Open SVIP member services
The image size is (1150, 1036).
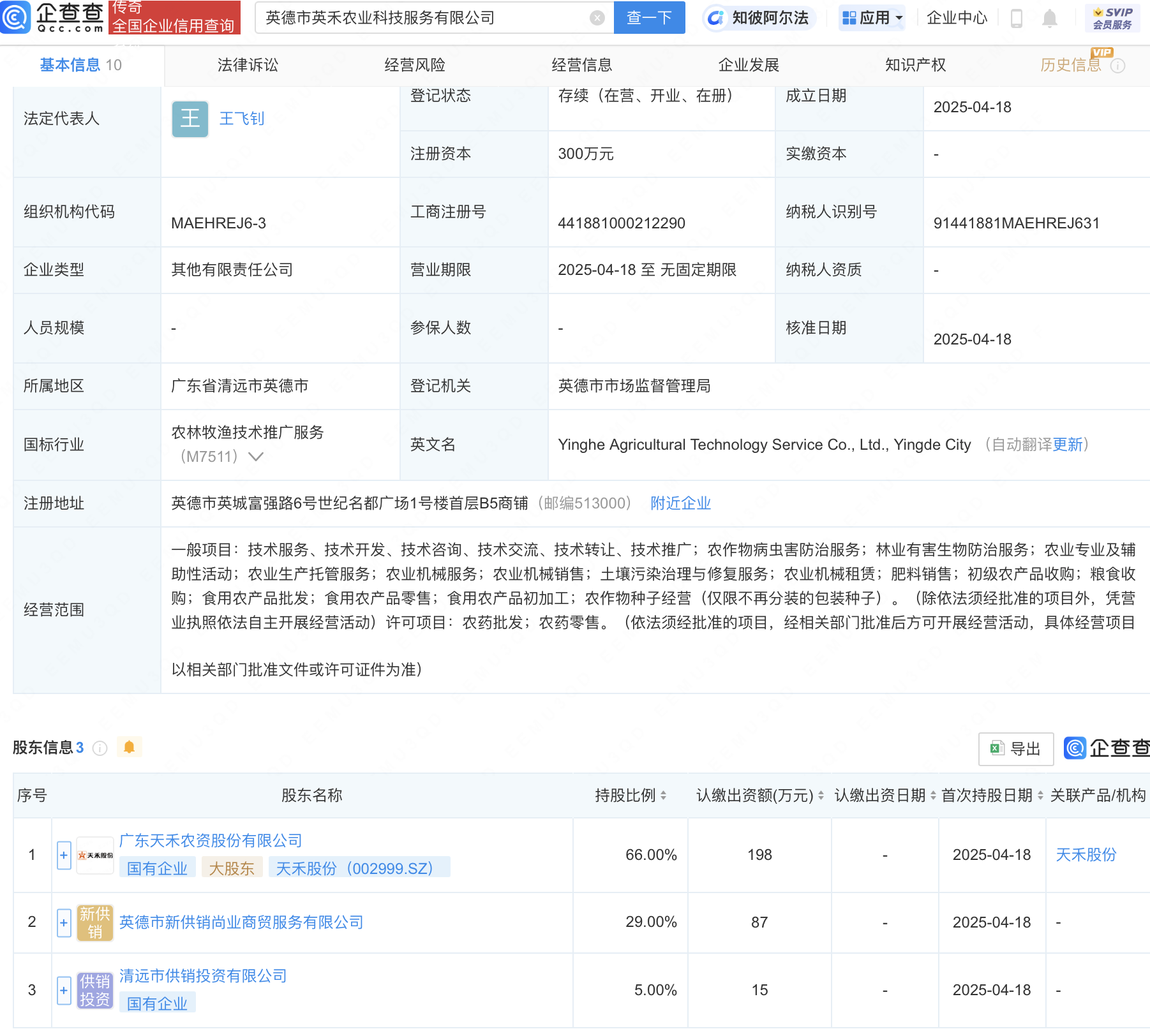[1112, 18]
